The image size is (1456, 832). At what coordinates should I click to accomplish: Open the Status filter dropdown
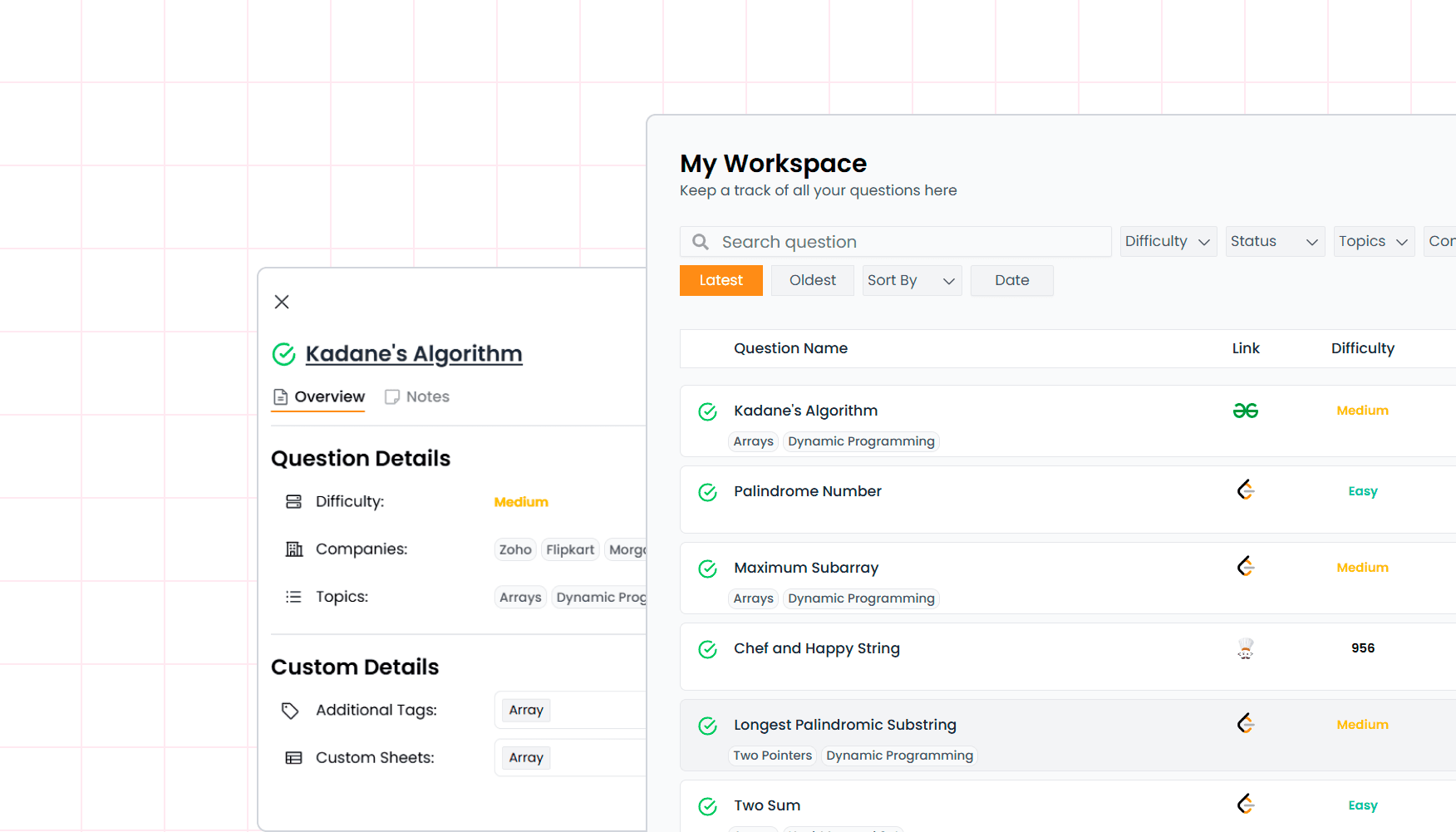(x=1274, y=242)
